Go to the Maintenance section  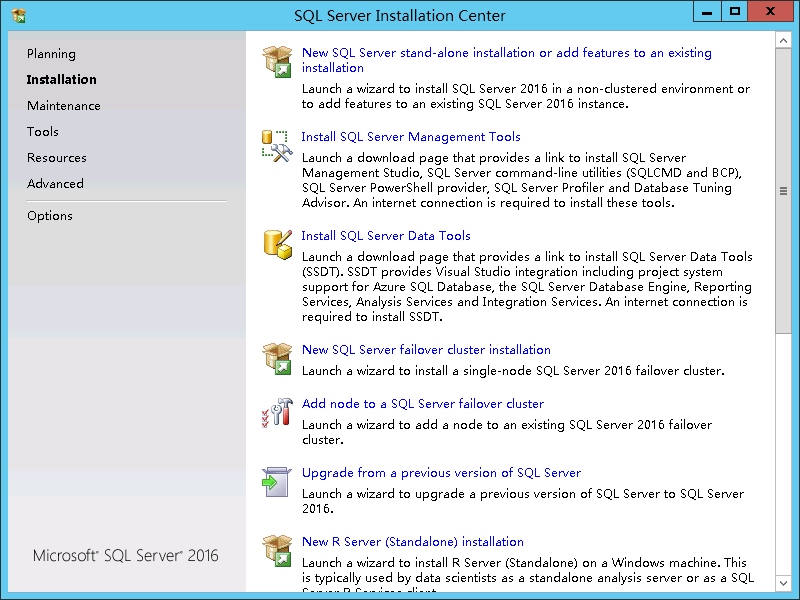point(64,106)
